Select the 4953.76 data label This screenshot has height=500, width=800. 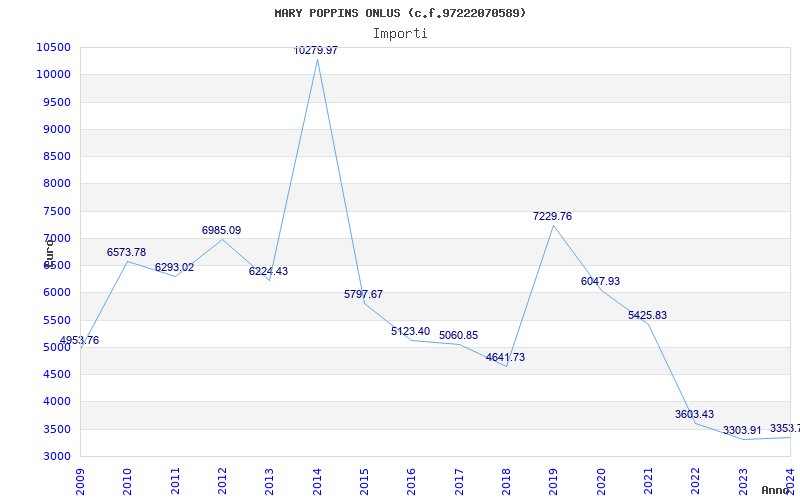(x=79, y=340)
